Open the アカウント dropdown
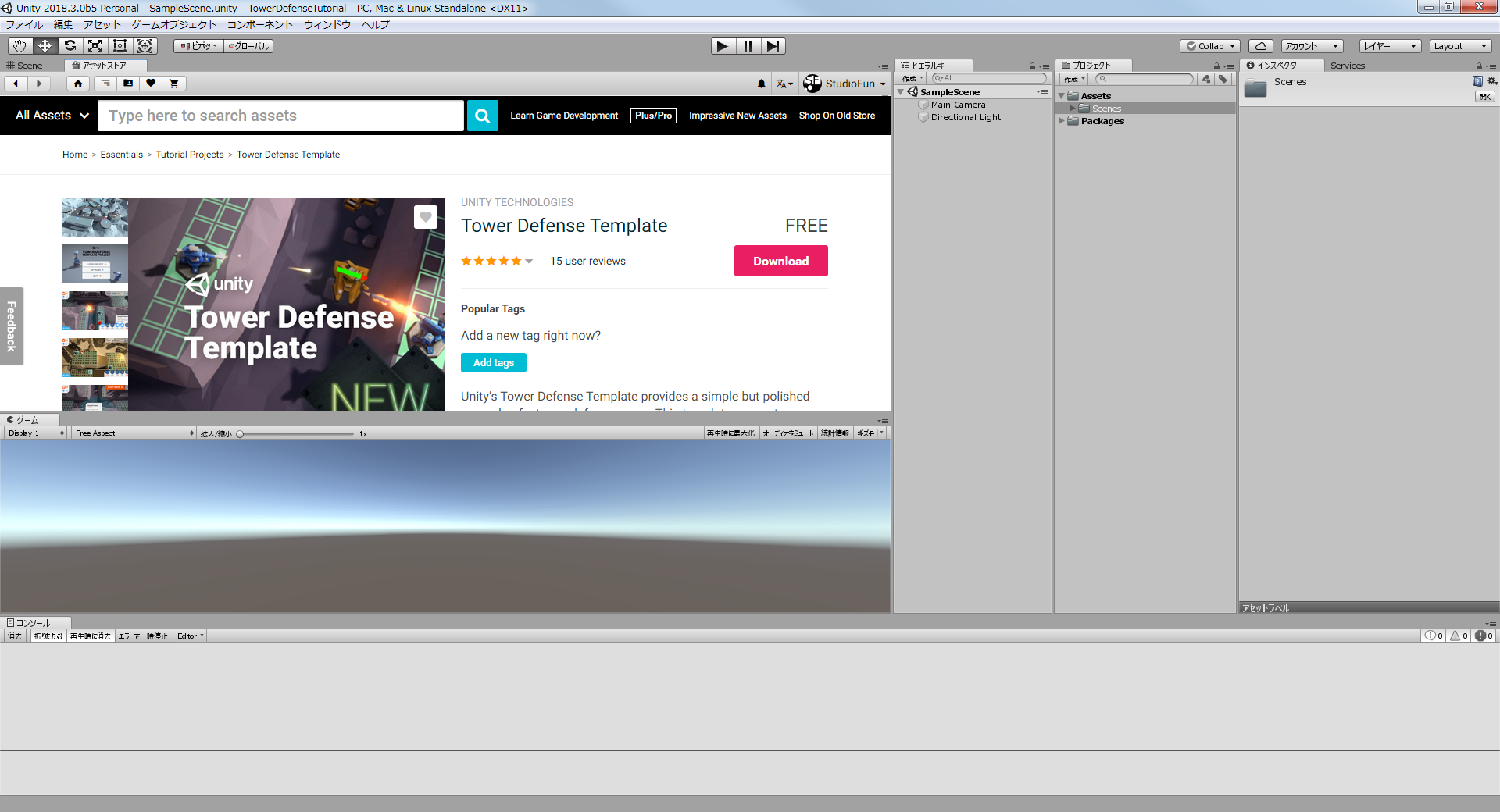This screenshot has height=812, width=1500. click(1312, 46)
